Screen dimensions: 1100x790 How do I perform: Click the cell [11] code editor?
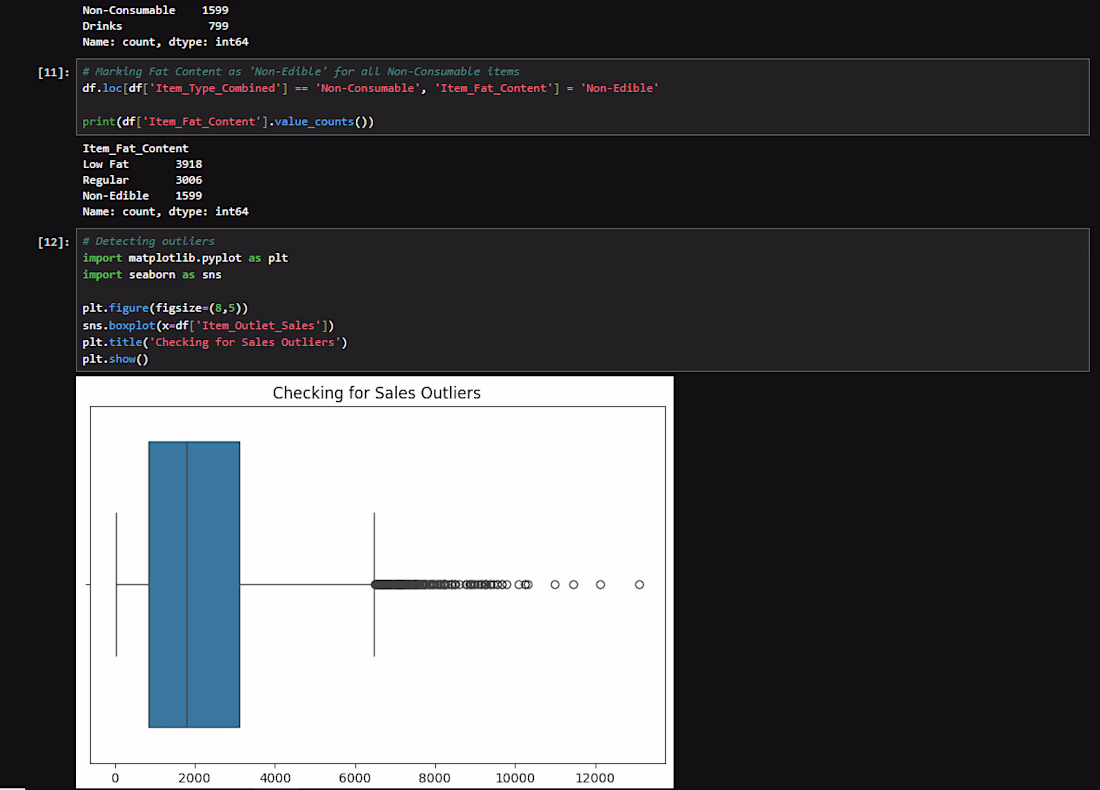click(582, 97)
